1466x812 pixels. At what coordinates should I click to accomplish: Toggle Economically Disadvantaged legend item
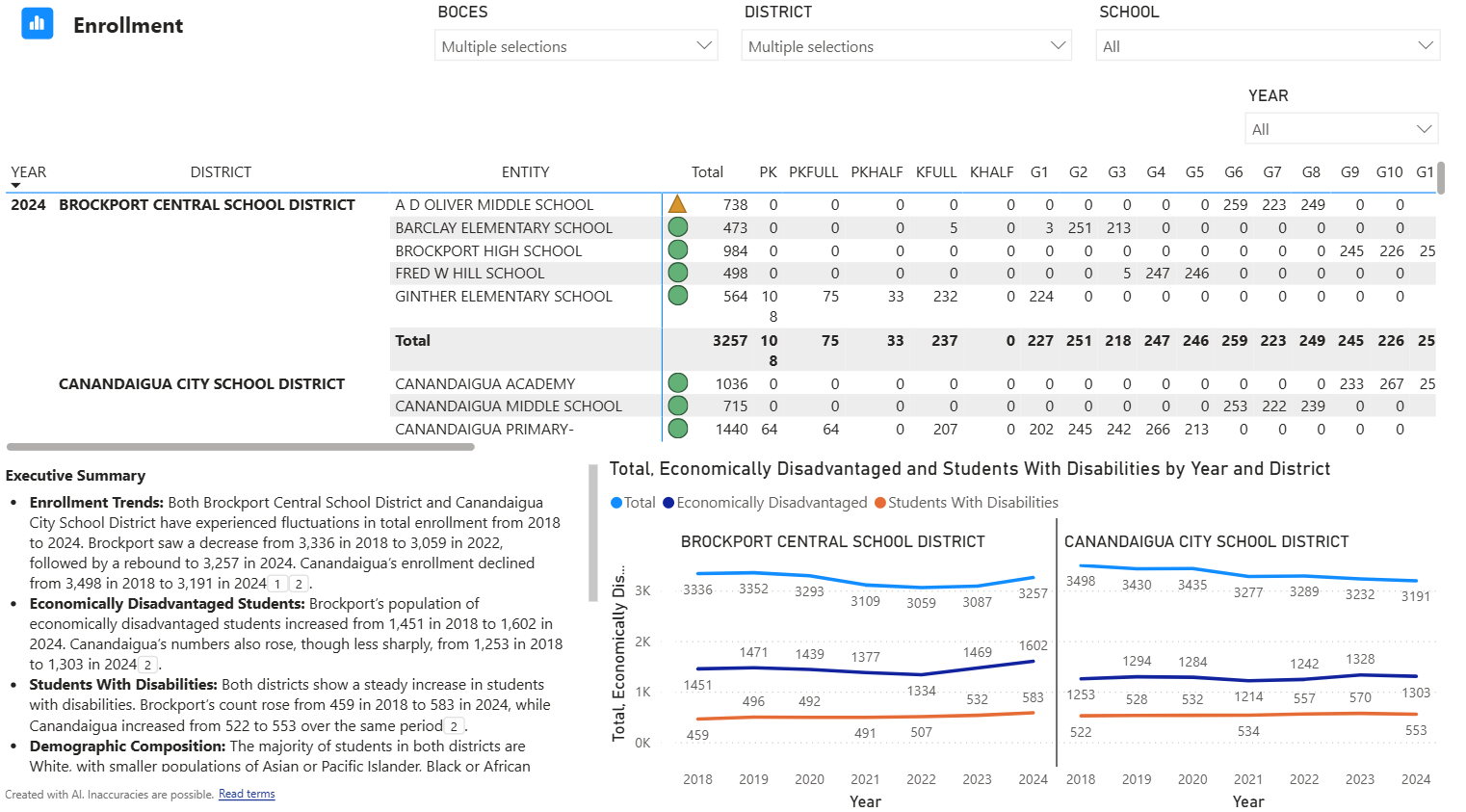[x=765, y=503]
